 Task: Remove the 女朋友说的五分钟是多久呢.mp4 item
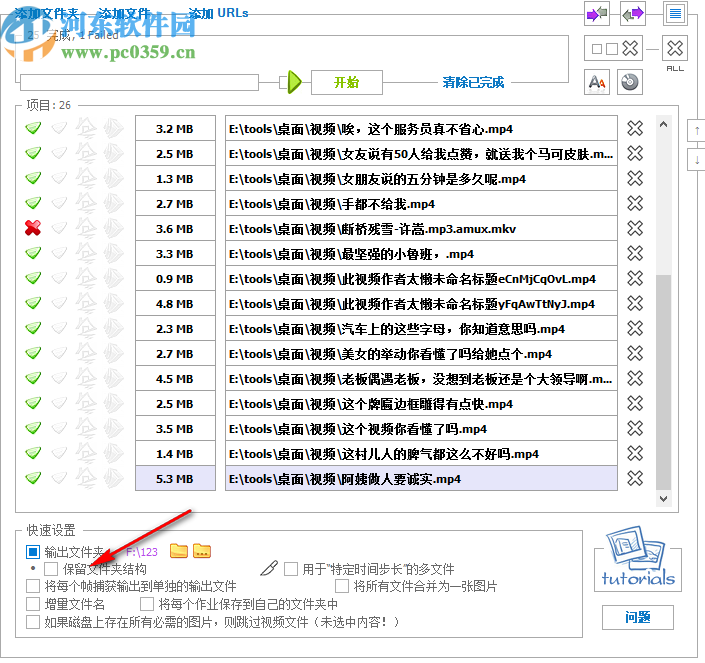(x=635, y=178)
